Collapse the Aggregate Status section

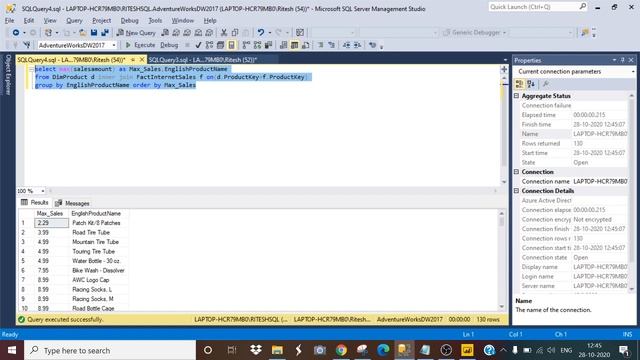516,96
